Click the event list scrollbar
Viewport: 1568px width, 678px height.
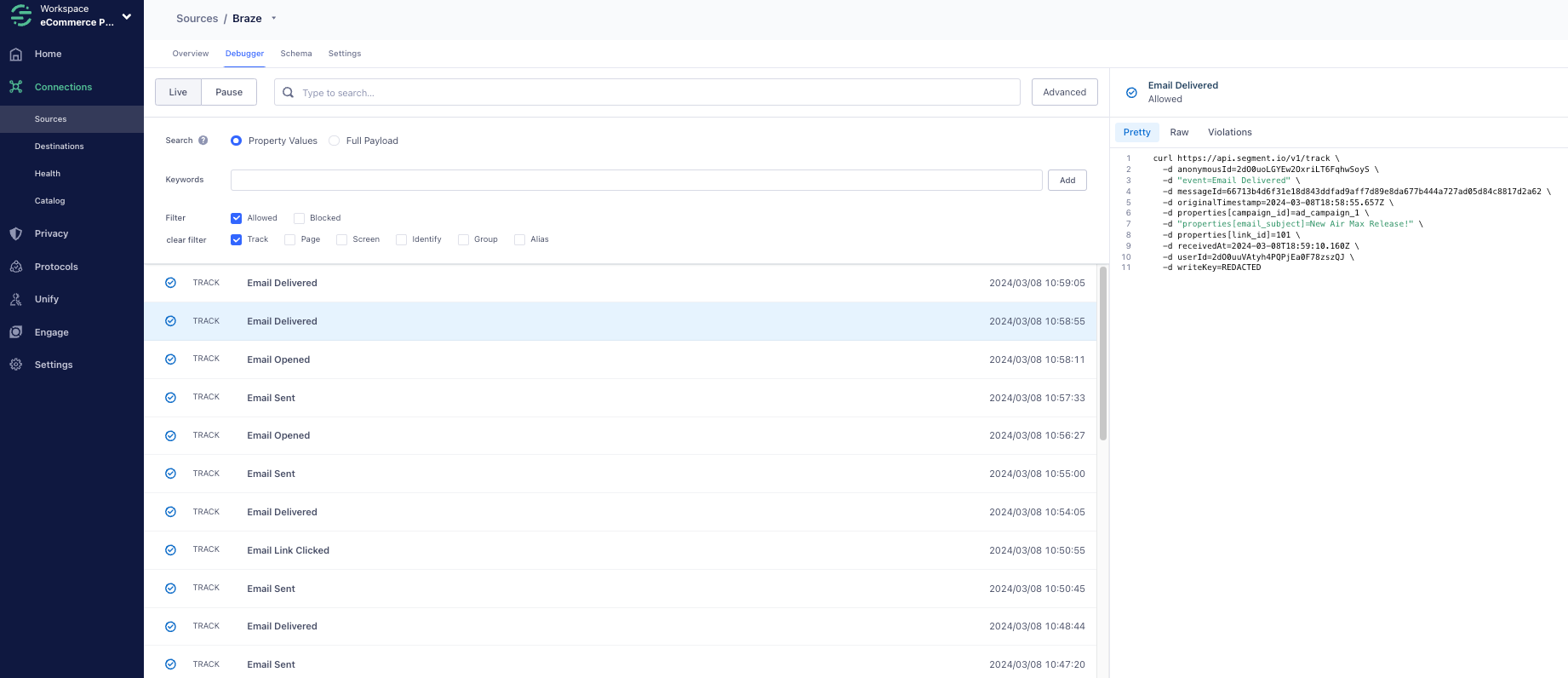[1103, 353]
